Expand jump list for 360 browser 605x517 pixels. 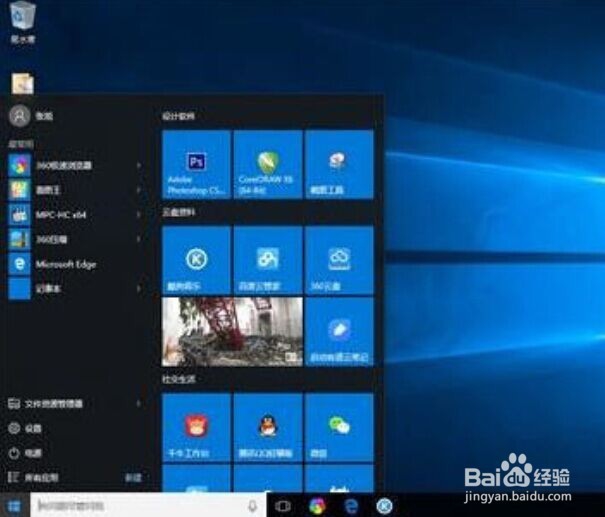pos(139,166)
